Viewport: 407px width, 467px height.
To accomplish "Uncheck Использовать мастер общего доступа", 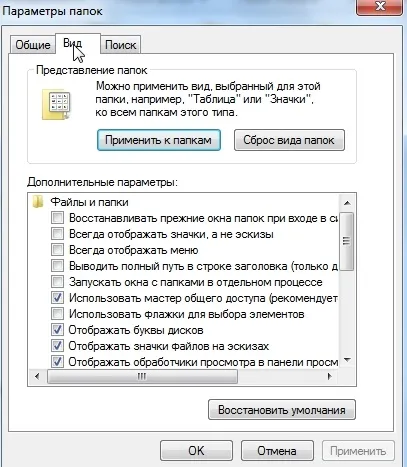I will click(57, 298).
